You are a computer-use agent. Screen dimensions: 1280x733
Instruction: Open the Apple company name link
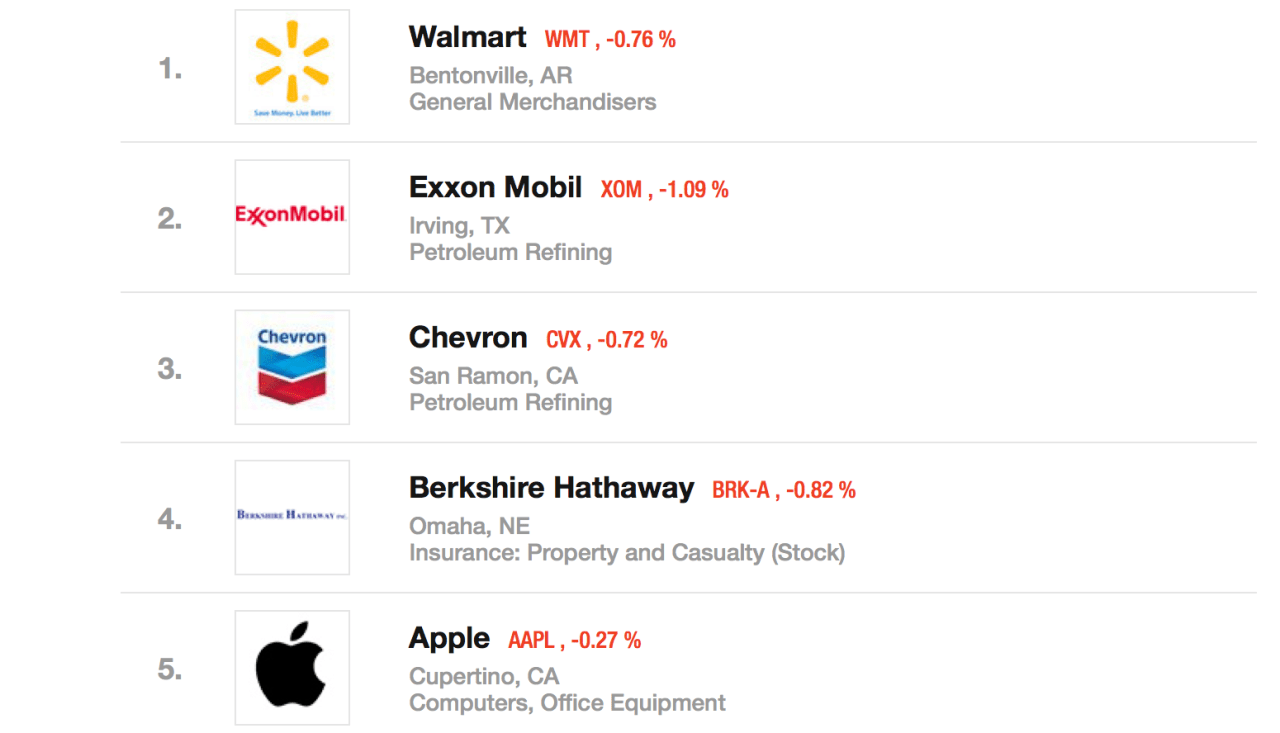pyautogui.click(x=449, y=638)
